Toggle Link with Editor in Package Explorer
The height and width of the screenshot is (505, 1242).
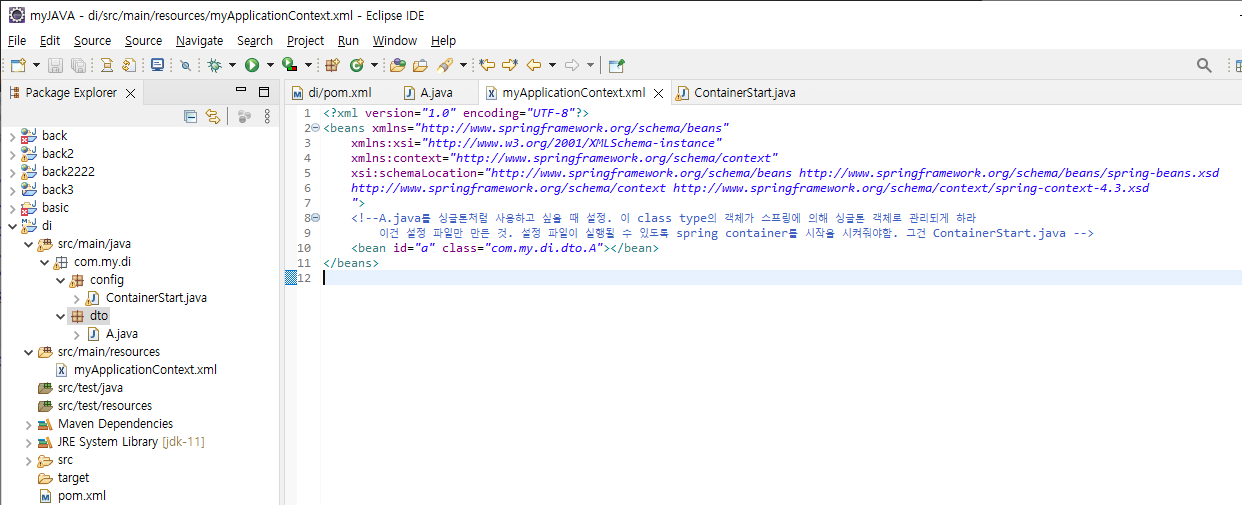[212, 117]
